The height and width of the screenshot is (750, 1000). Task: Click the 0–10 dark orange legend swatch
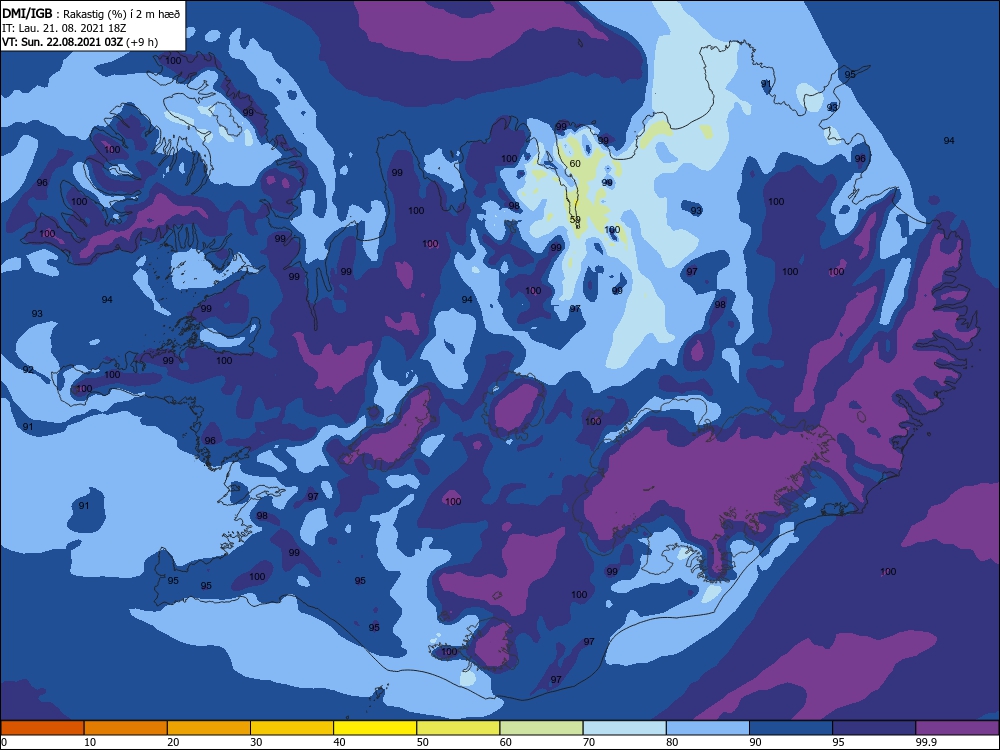coord(42,728)
